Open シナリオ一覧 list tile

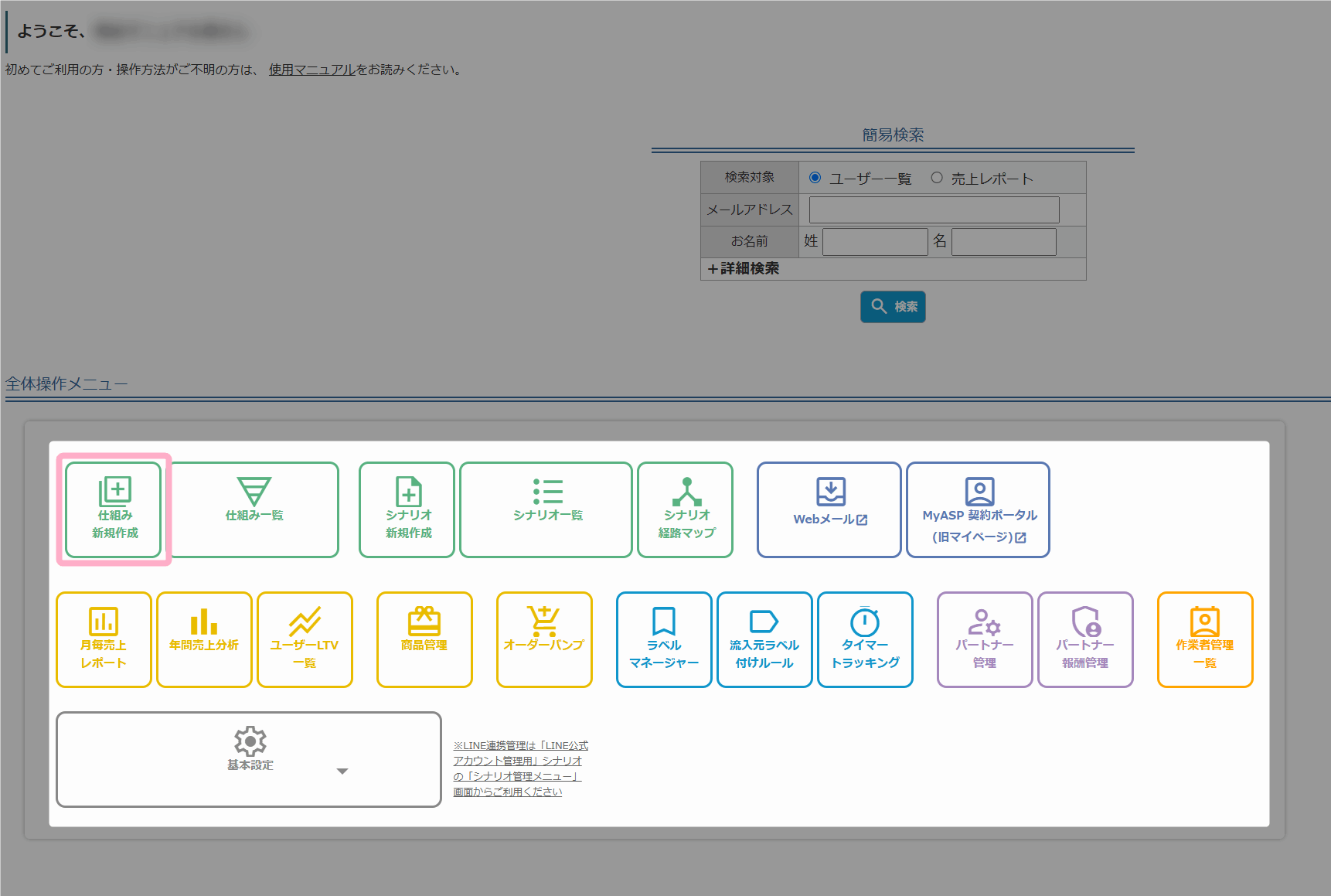point(546,509)
